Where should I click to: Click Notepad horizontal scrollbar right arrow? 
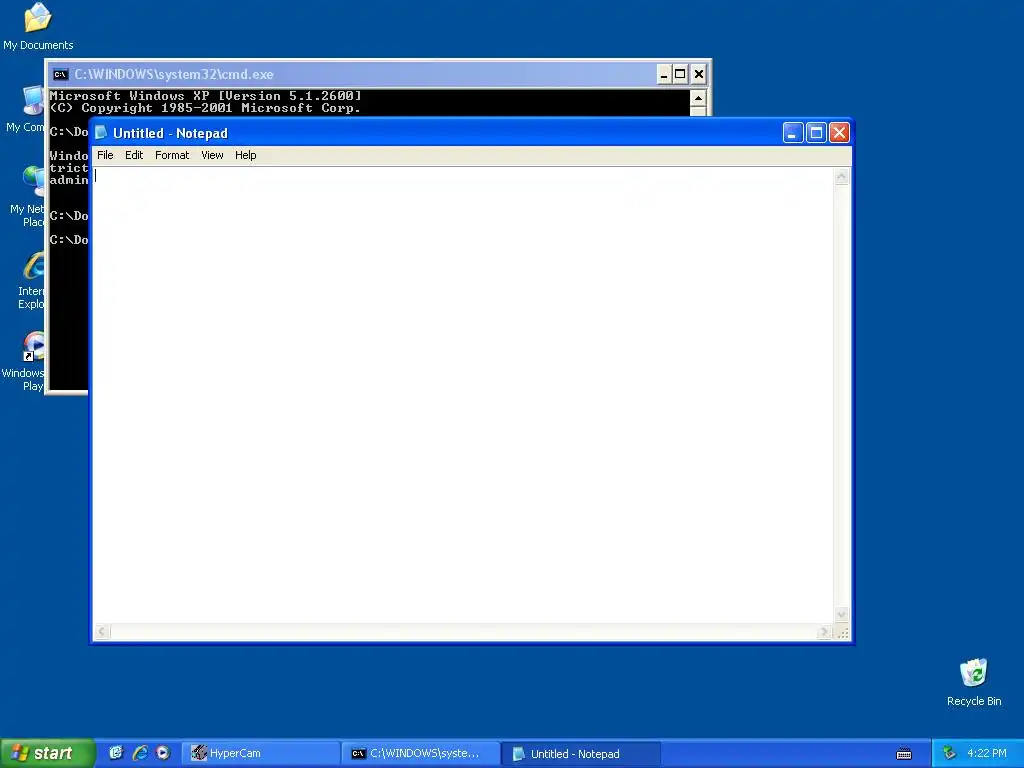pos(824,632)
